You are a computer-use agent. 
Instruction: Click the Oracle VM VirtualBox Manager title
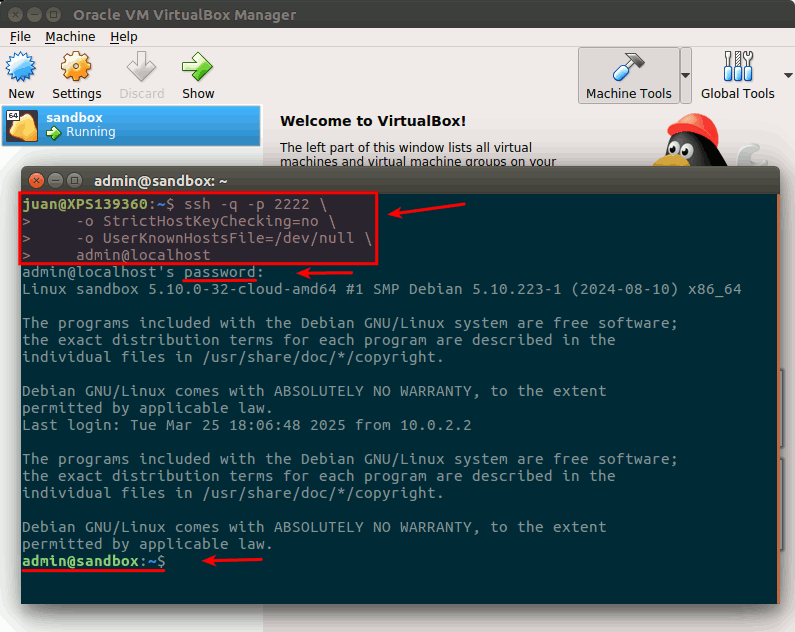tap(185, 15)
